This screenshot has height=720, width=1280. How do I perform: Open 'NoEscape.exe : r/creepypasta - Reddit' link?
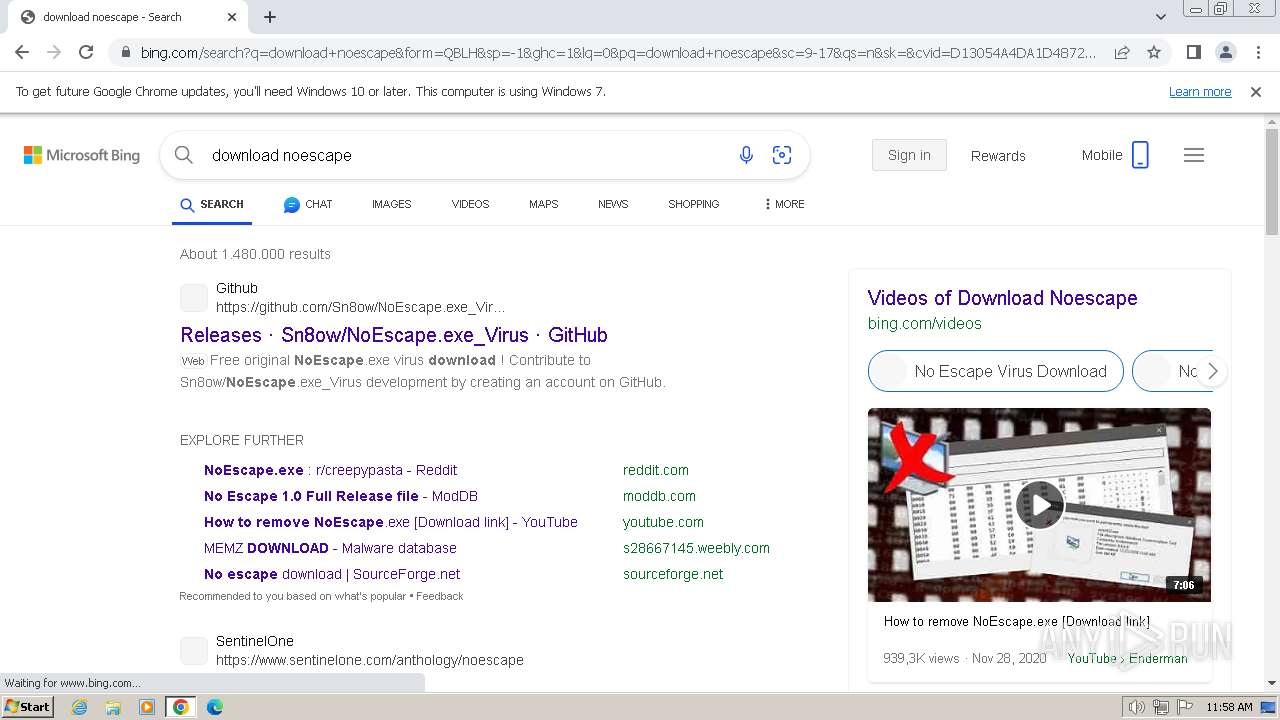pyautogui.click(x=330, y=470)
